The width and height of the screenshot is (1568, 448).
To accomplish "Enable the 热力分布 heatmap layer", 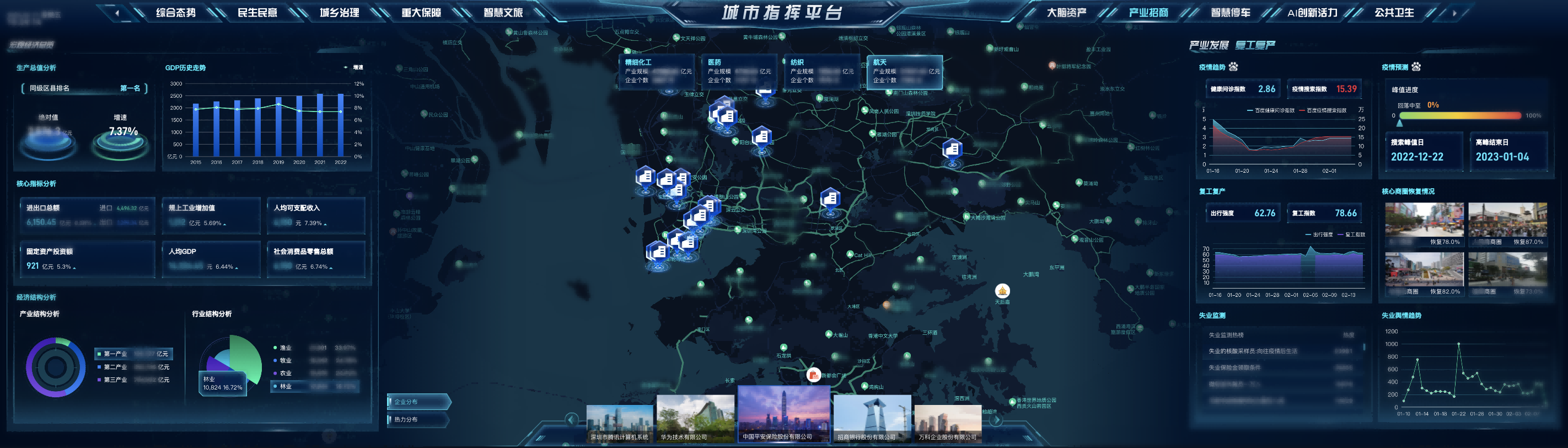I will pos(419,419).
